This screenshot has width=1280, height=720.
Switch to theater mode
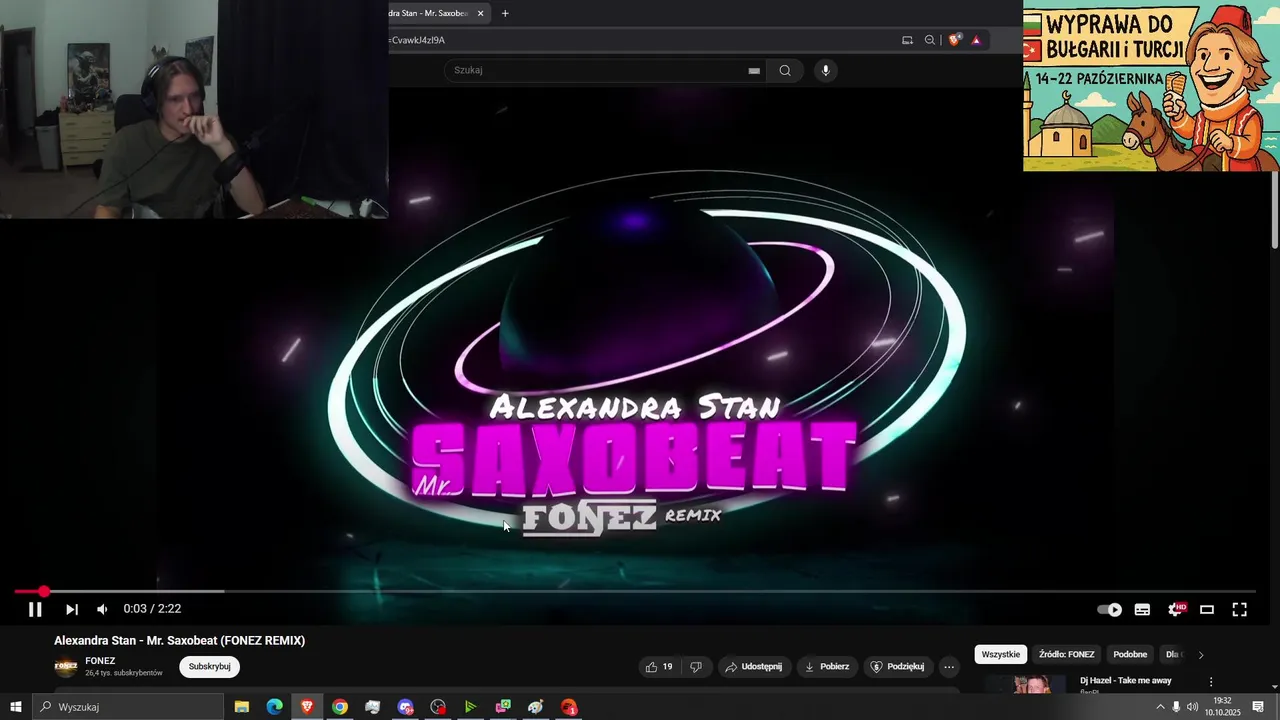tap(1207, 609)
